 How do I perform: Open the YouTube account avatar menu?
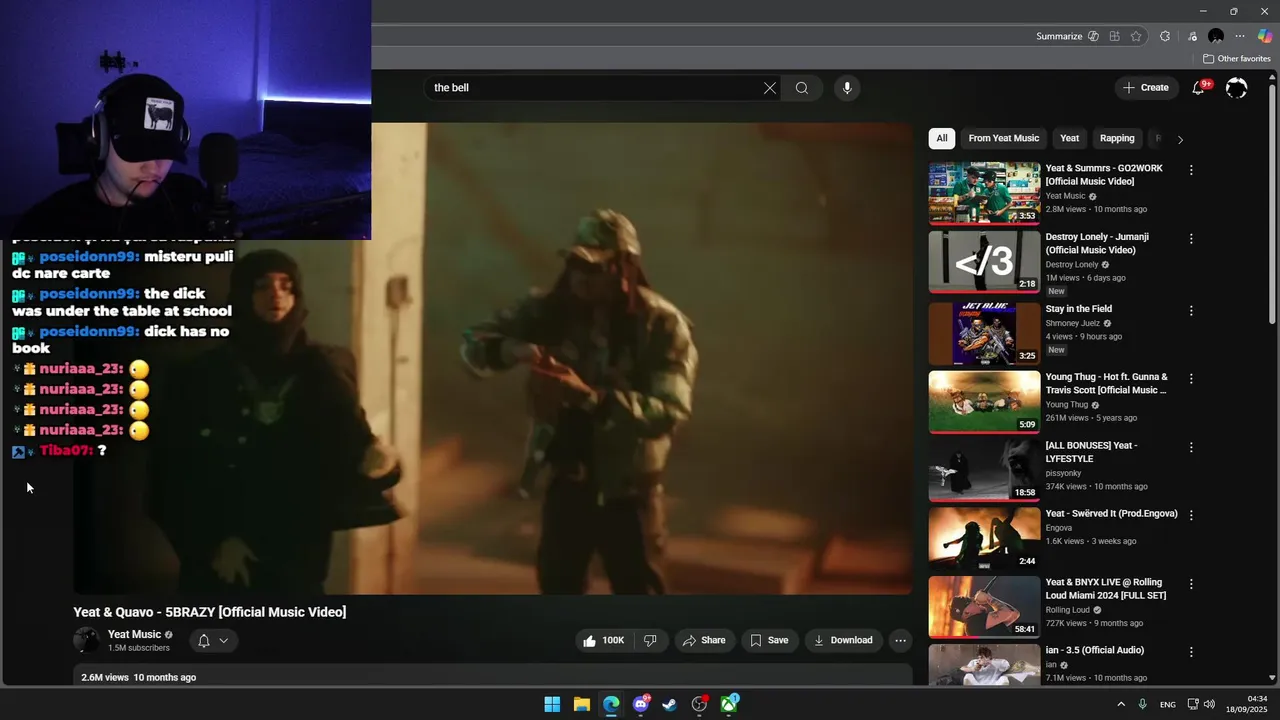tap(1237, 88)
